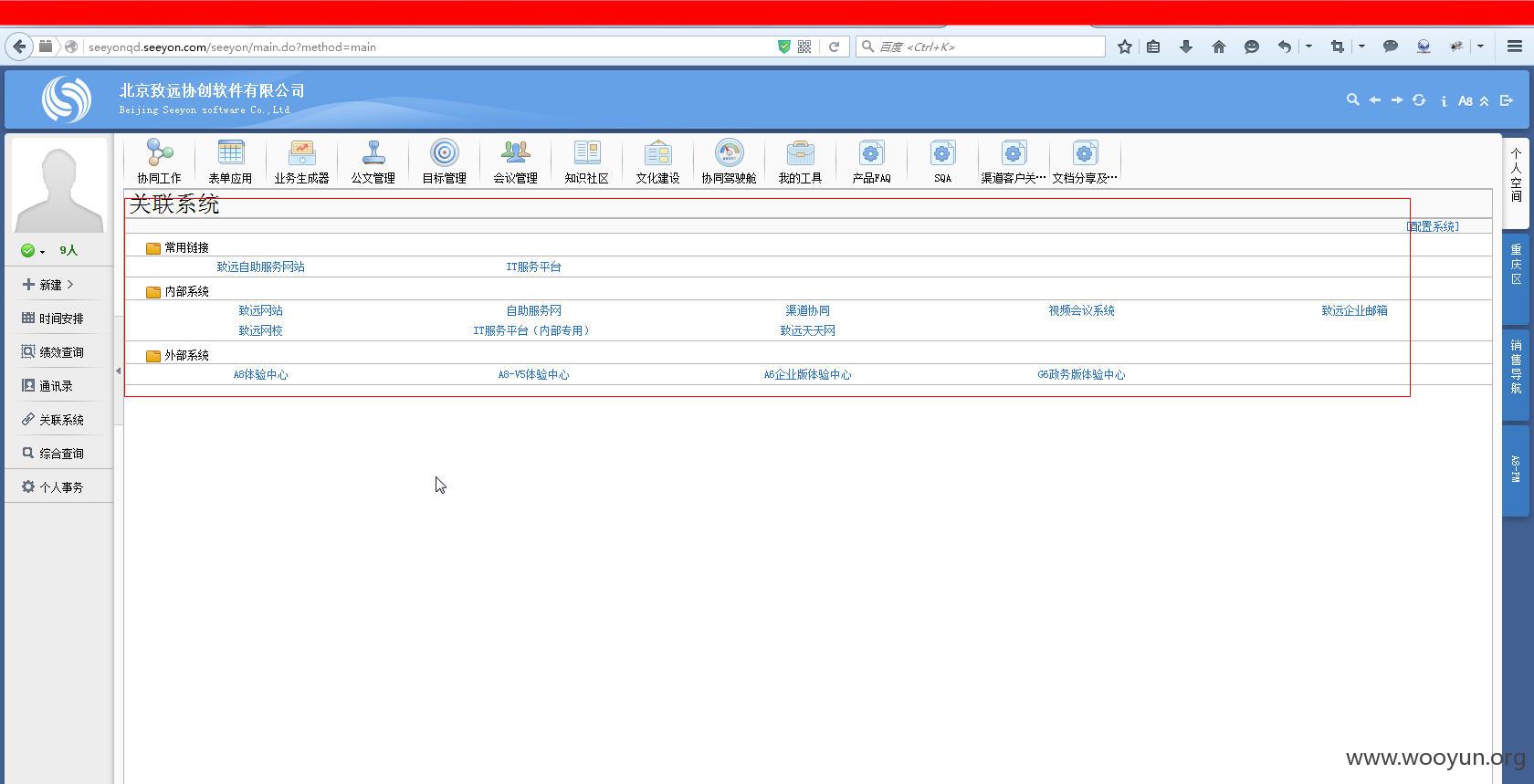Click the 配置系统 link
Image resolution: width=1534 pixels, height=784 pixels.
pos(1433,226)
